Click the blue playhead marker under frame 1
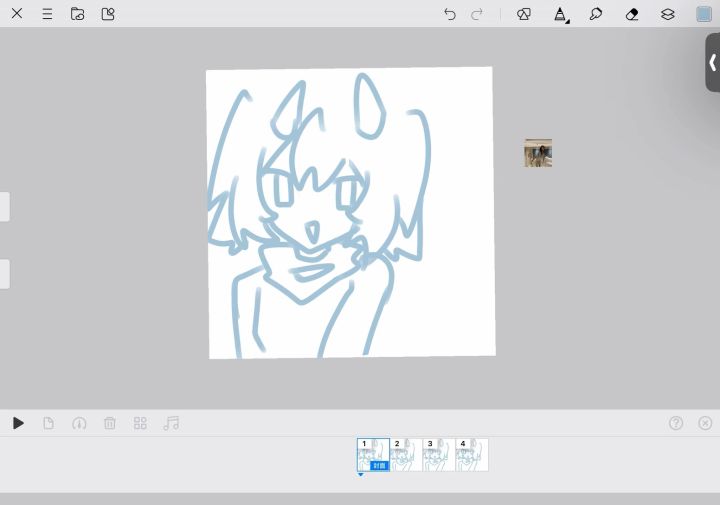This screenshot has width=720, height=505. 361,474
